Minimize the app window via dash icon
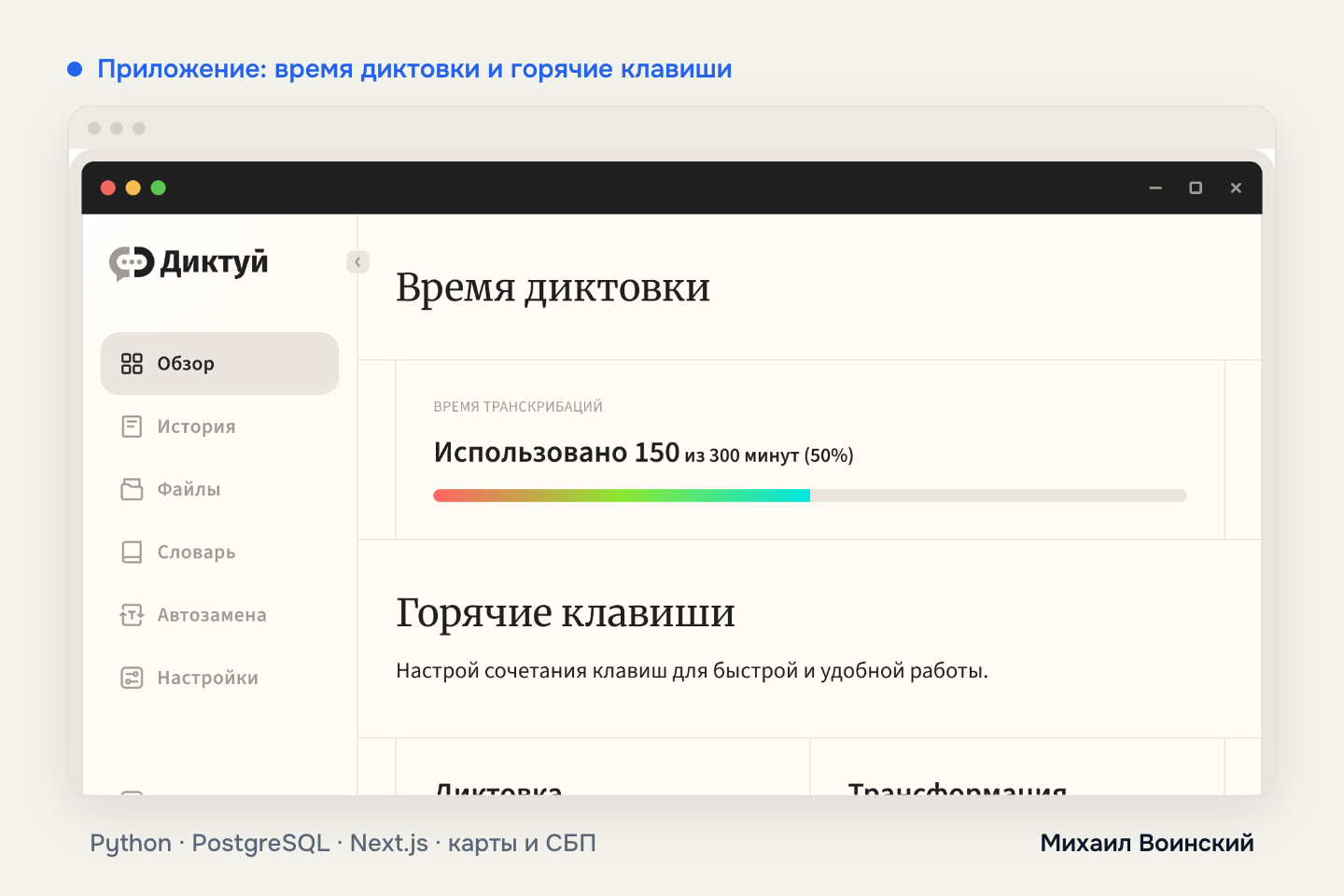Viewport: 1344px width, 896px height. (1155, 188)
